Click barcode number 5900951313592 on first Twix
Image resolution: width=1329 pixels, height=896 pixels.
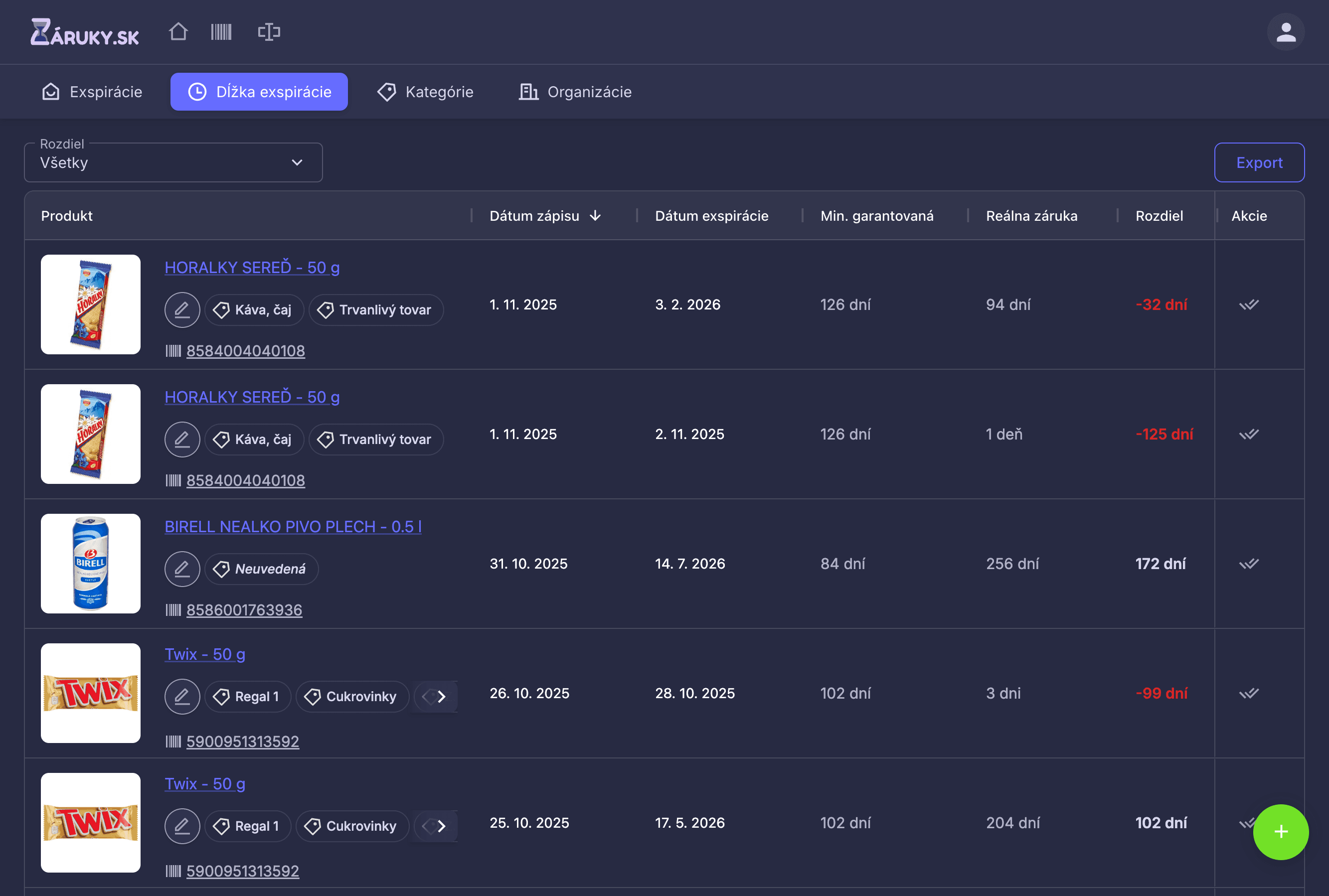(242, 741)
